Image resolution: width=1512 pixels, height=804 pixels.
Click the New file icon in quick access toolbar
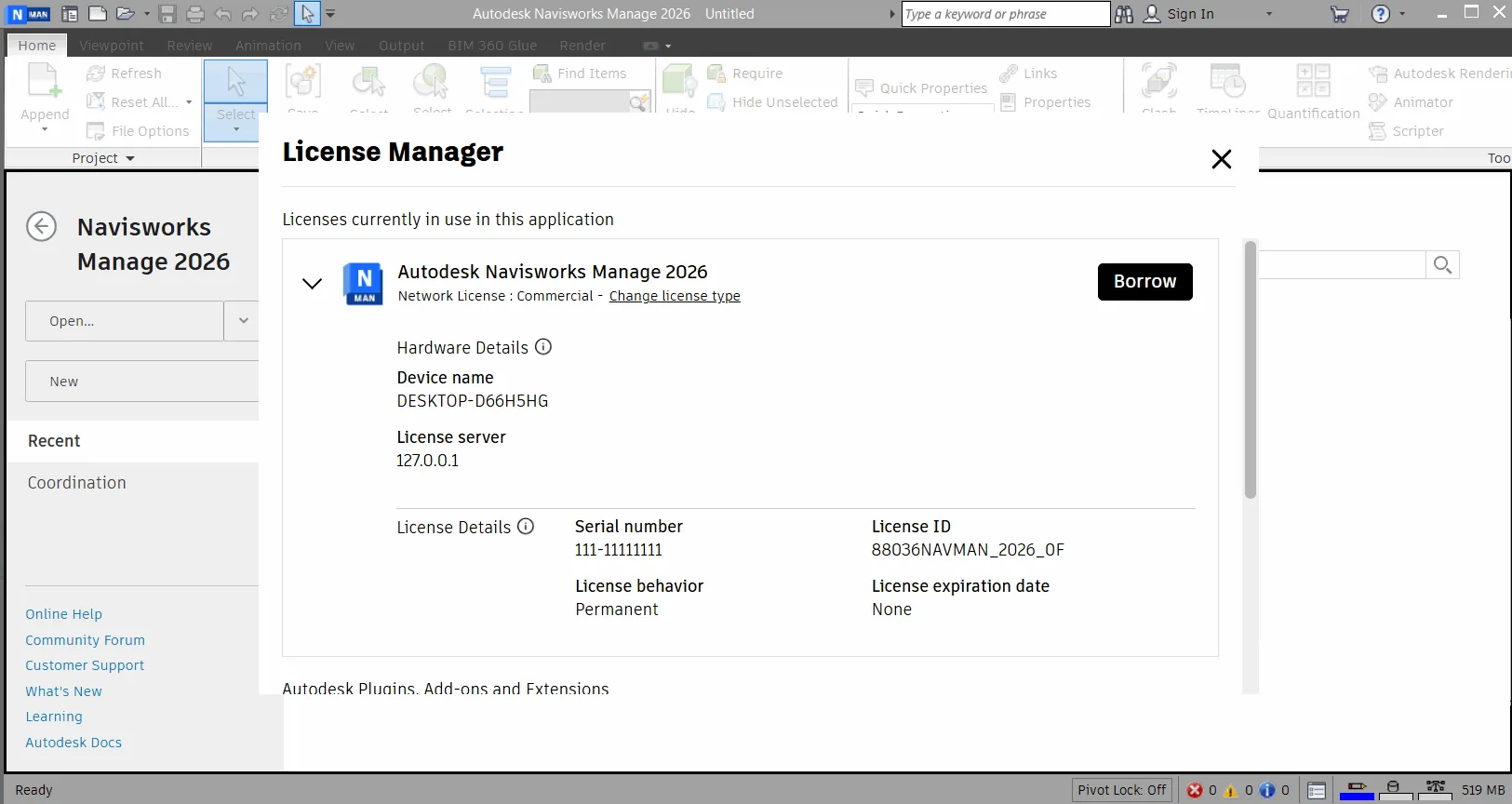coord(98,14)
